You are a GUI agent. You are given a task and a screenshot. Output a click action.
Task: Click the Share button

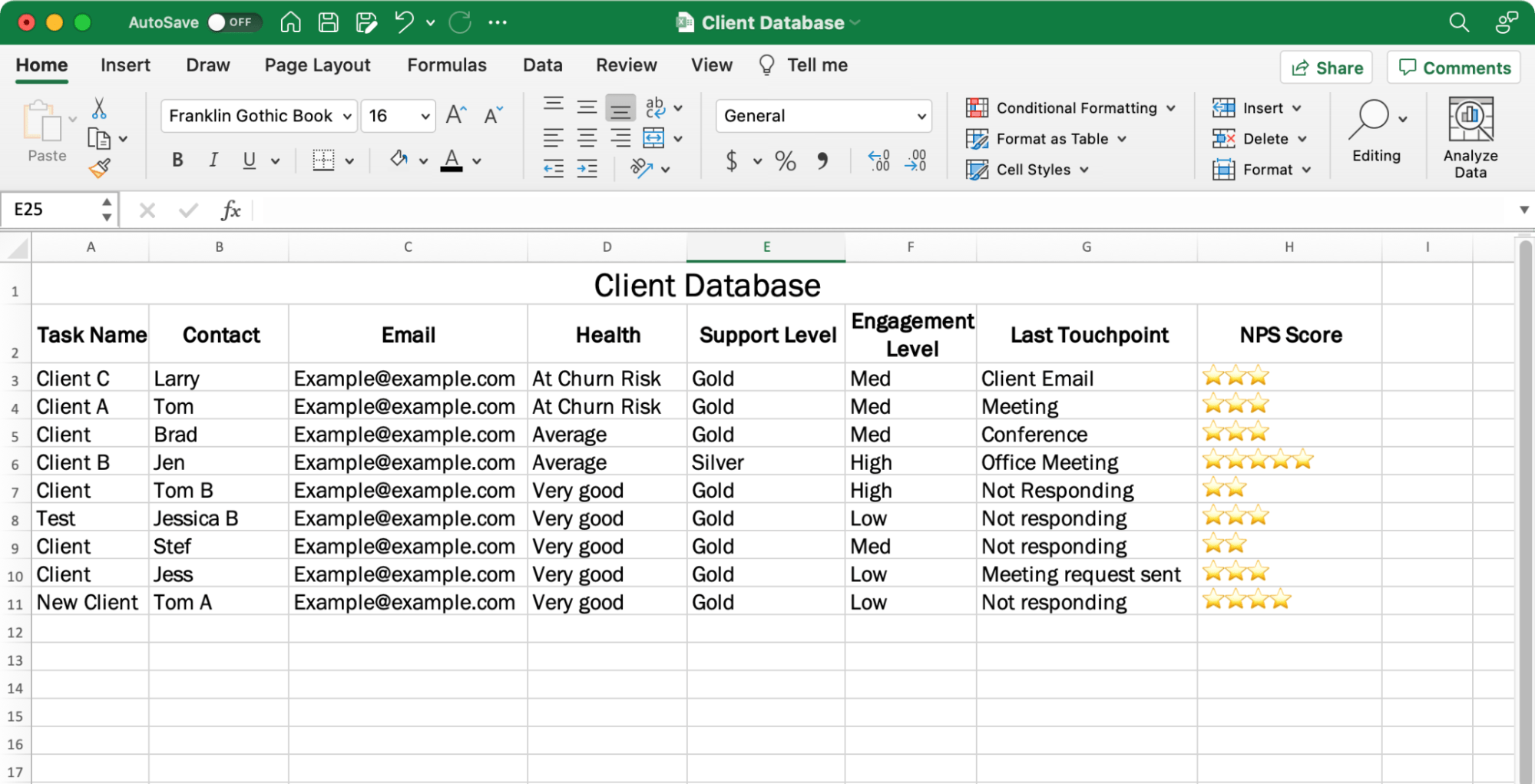[x=1326, y=68]
